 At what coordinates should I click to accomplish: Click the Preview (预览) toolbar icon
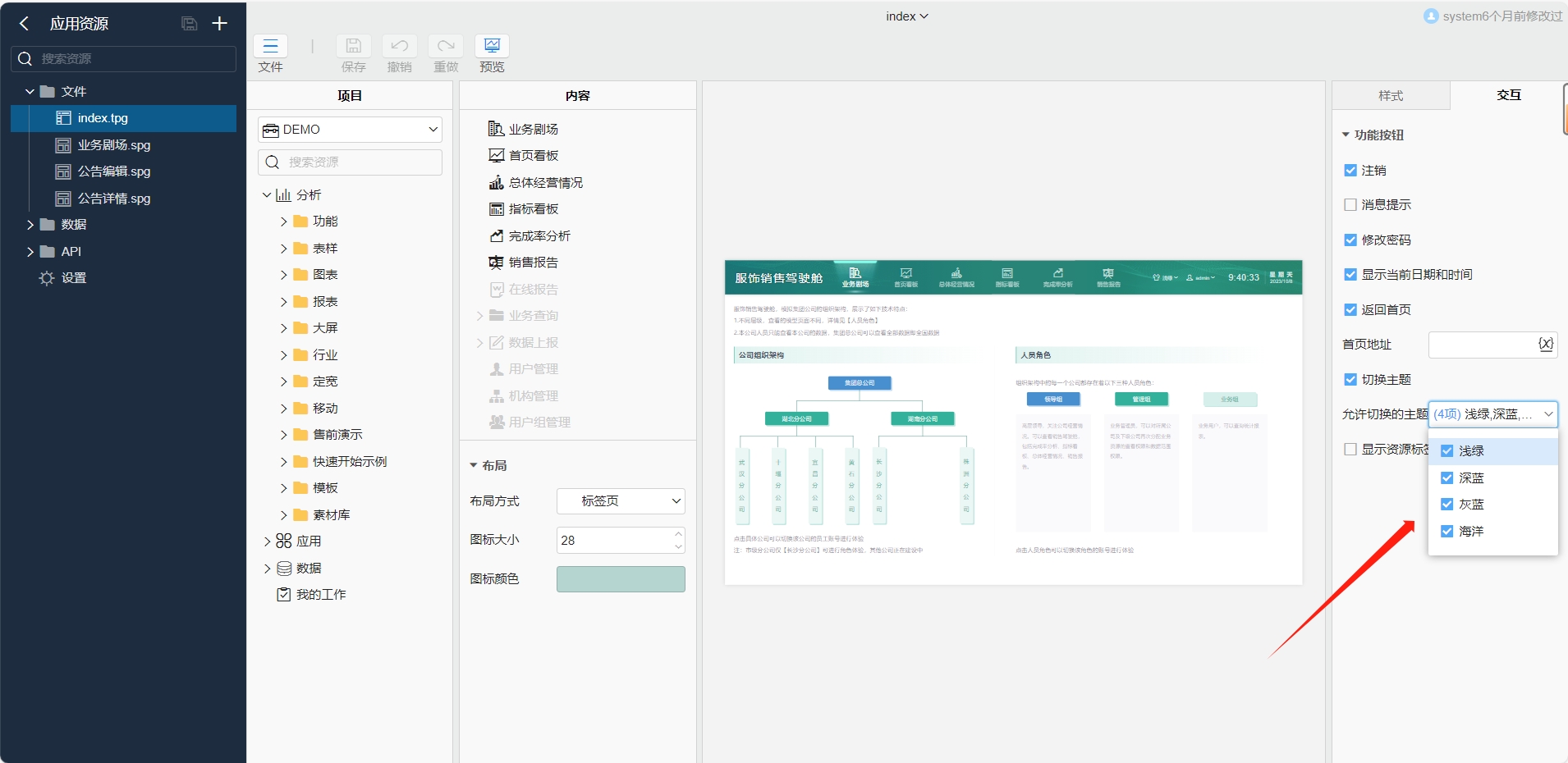pos(492,46)
